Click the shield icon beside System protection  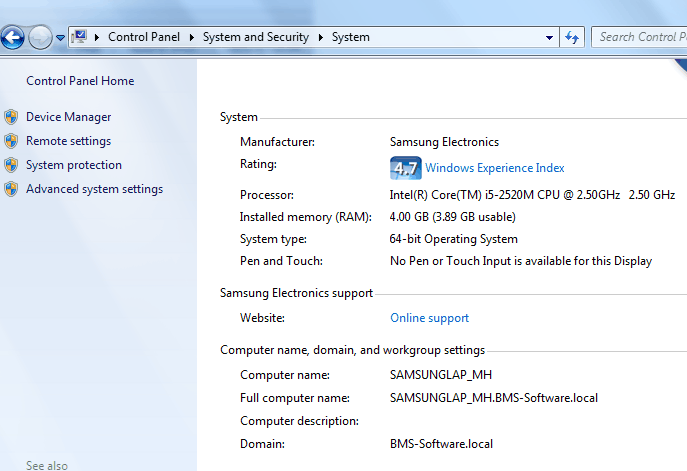point(11,165)
